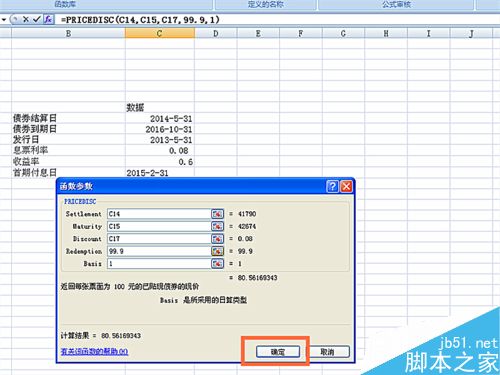Select cell containing 2014-5-31
The width and height of the screenshot is (500, 375).
[x=160, y=119]
